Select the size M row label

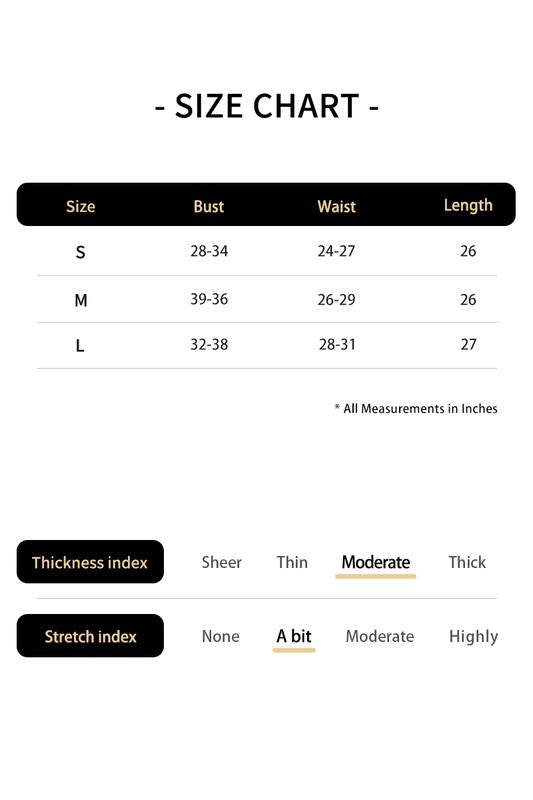pos(81,300)
